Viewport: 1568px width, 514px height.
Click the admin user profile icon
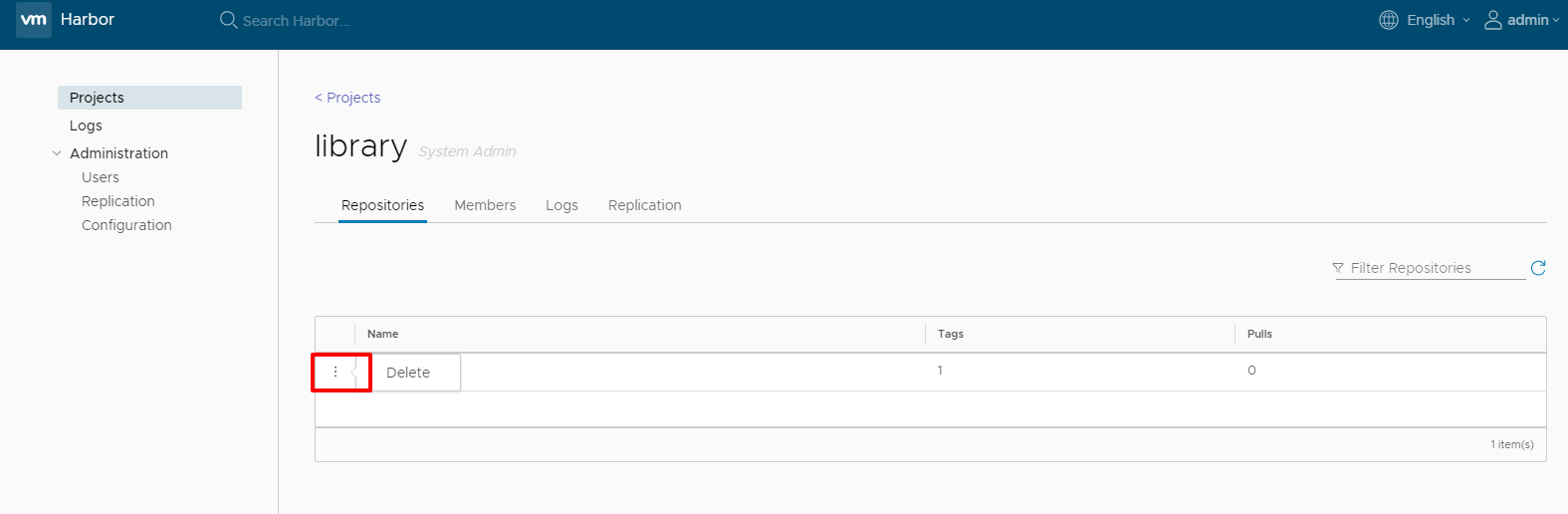1492,20
